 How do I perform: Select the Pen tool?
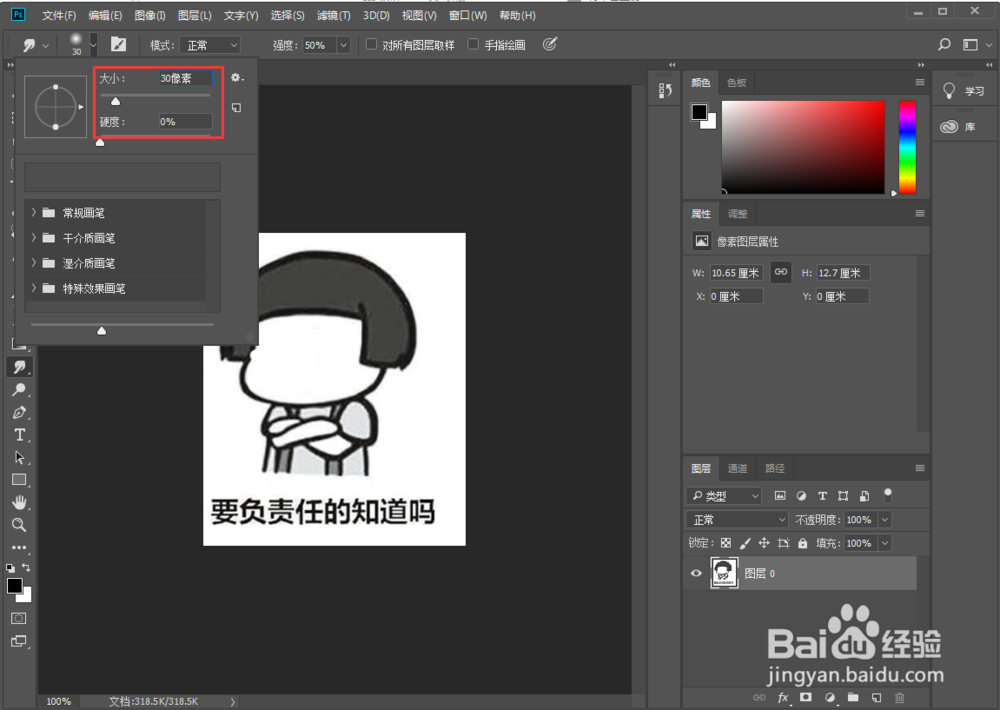pyautogui.click(x=19, y=413)
